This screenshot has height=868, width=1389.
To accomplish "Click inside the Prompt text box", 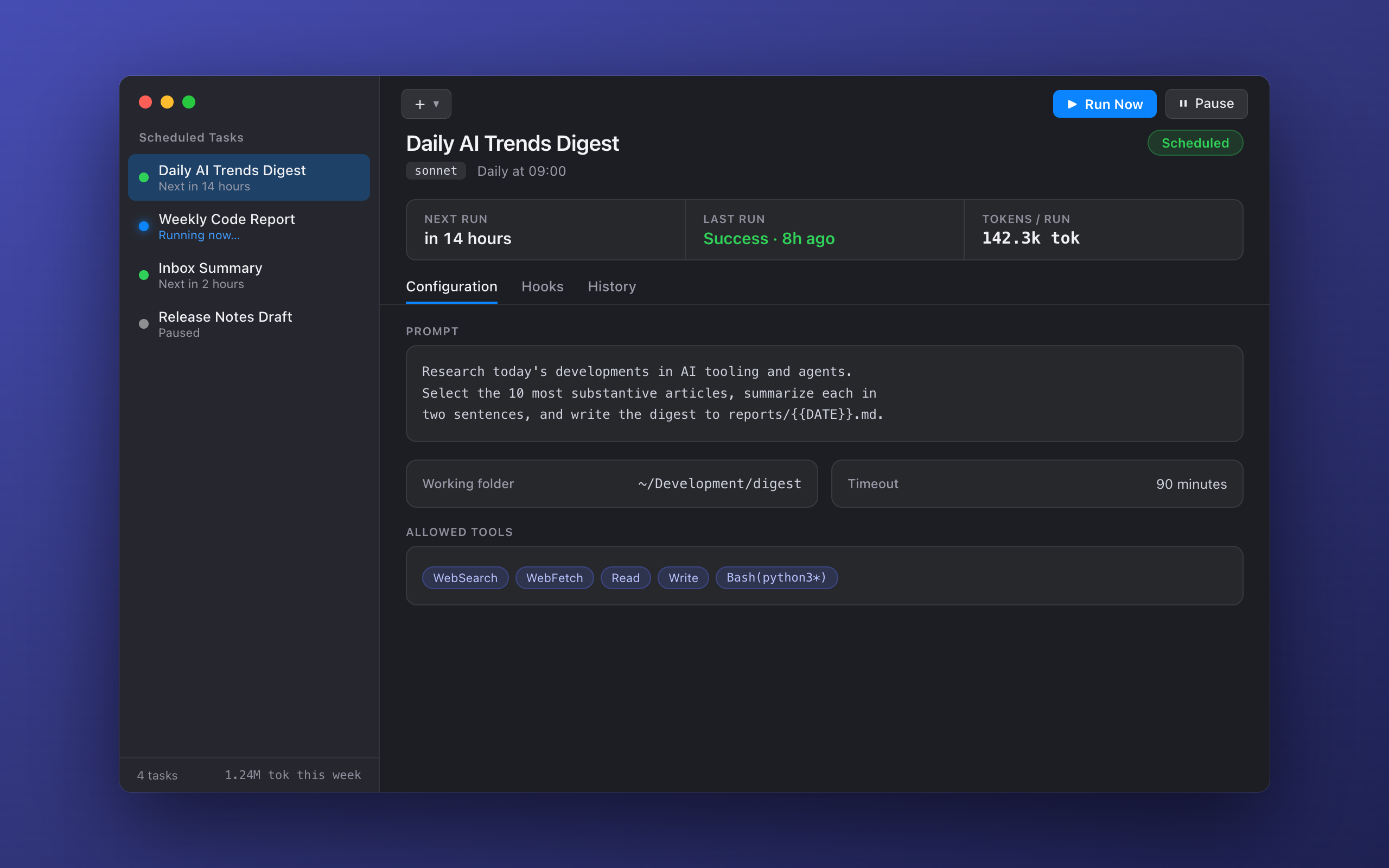I will [x=824, y=393].
